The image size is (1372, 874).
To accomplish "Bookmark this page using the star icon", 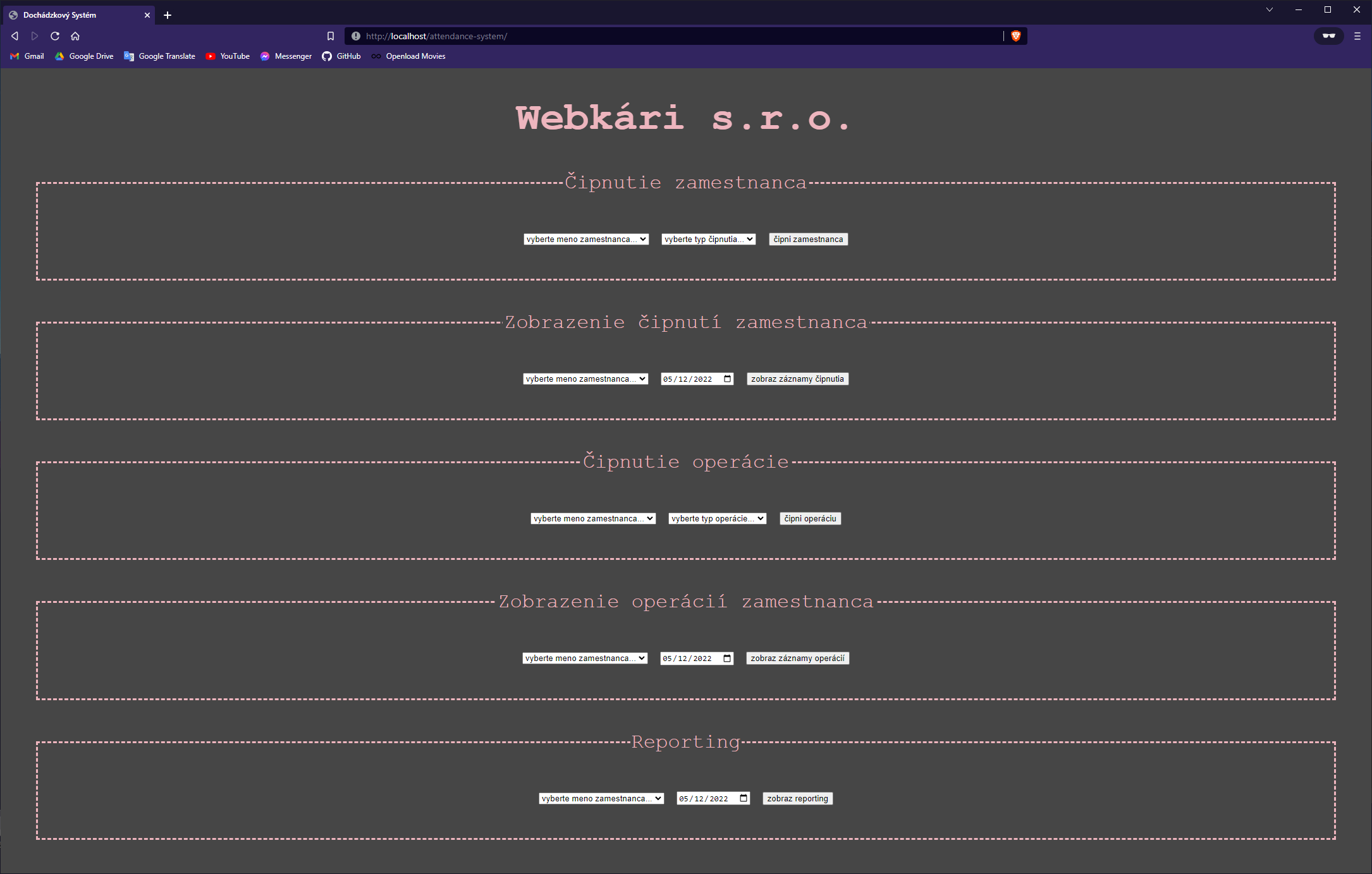I will [330, 36].
